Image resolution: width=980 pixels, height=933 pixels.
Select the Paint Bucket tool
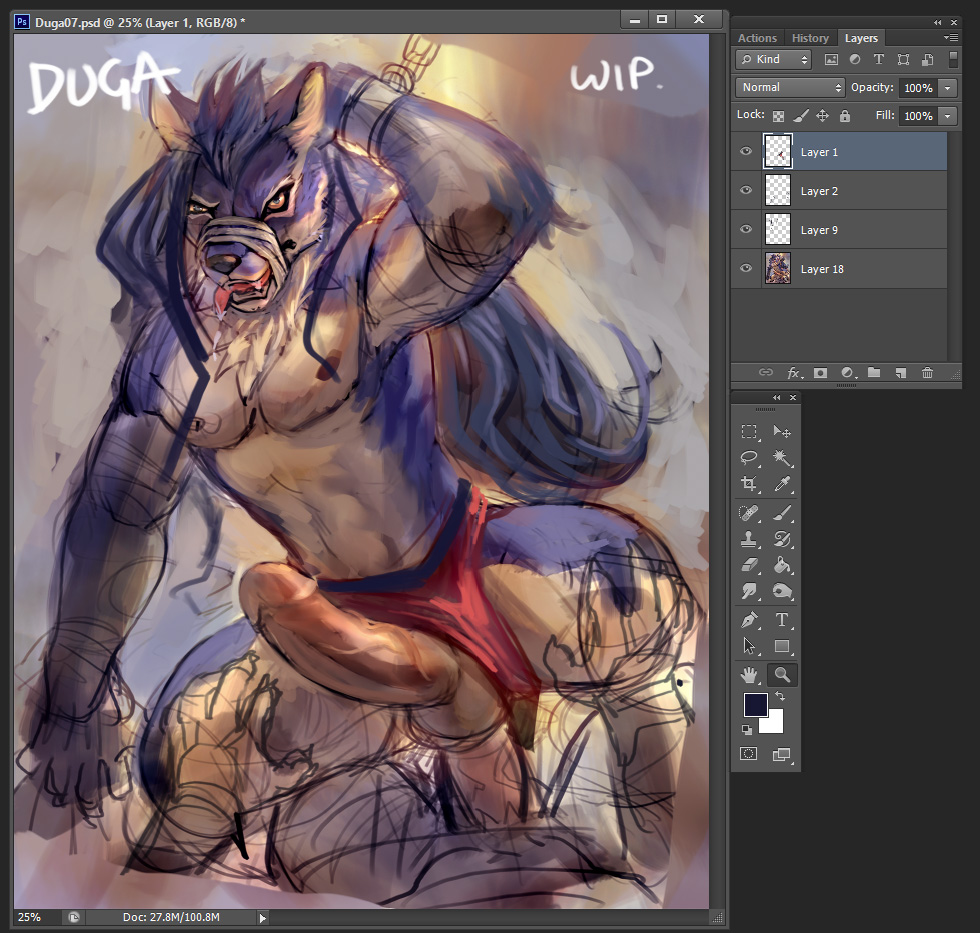pyautogui.click(x=782, y=565)
